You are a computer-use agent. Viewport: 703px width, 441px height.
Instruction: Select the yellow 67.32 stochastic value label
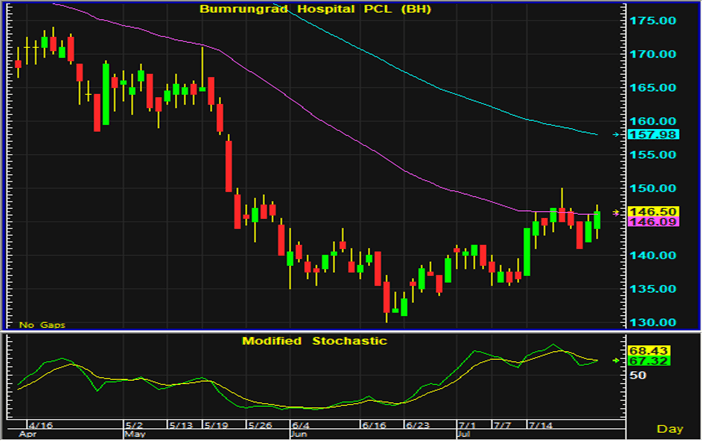[647, 361]
